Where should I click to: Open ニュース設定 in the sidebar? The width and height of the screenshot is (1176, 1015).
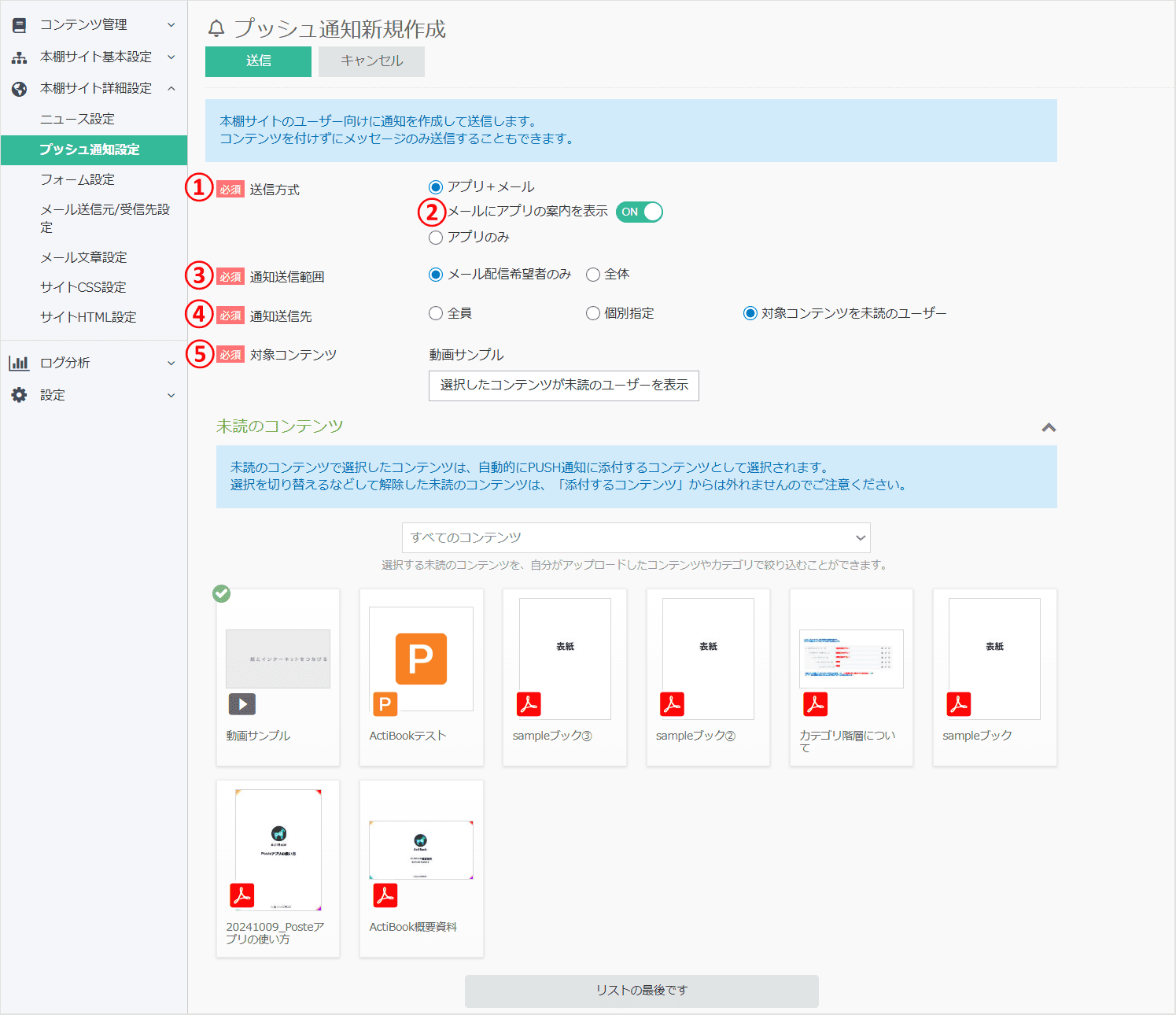tap(77, 119)
